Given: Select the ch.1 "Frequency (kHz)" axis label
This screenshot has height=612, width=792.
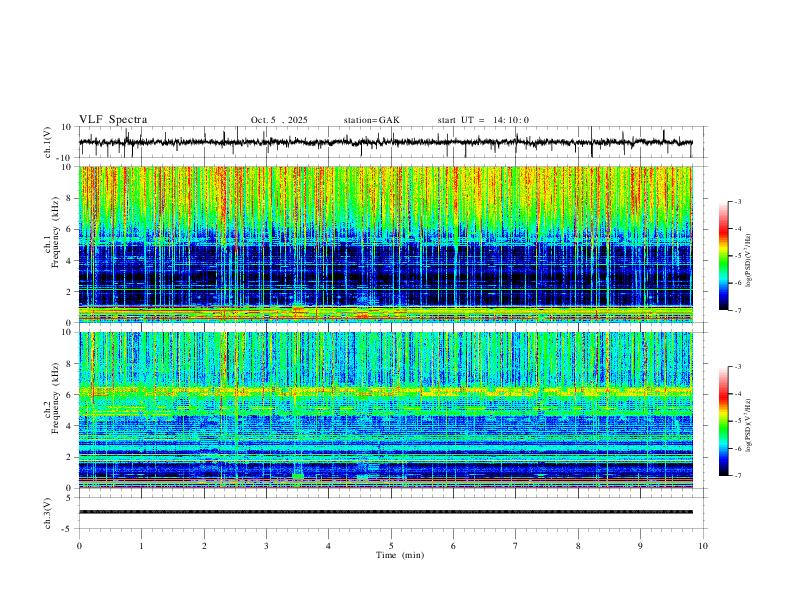Looking at the screenshot, I should tap(56, 233).
